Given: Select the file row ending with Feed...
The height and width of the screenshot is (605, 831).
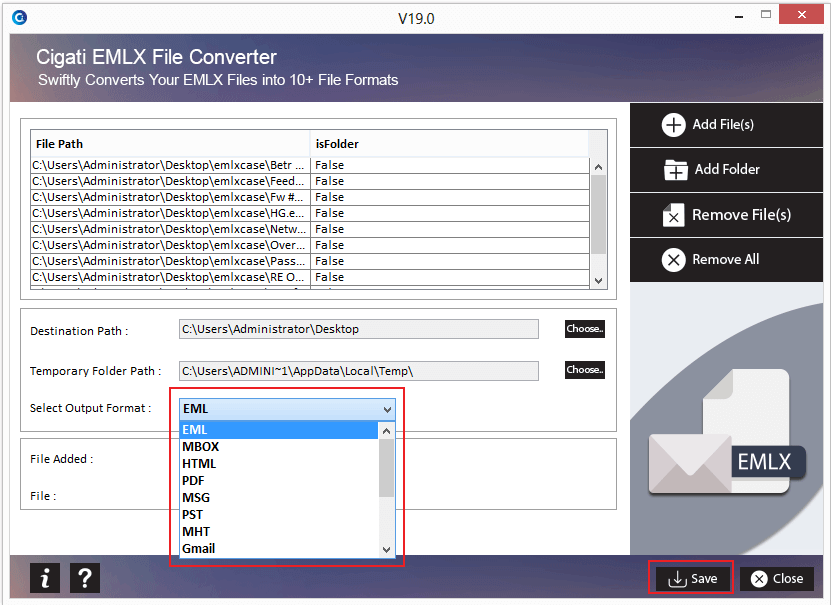Looking at the screenshot, I should [x=310, y=181].
